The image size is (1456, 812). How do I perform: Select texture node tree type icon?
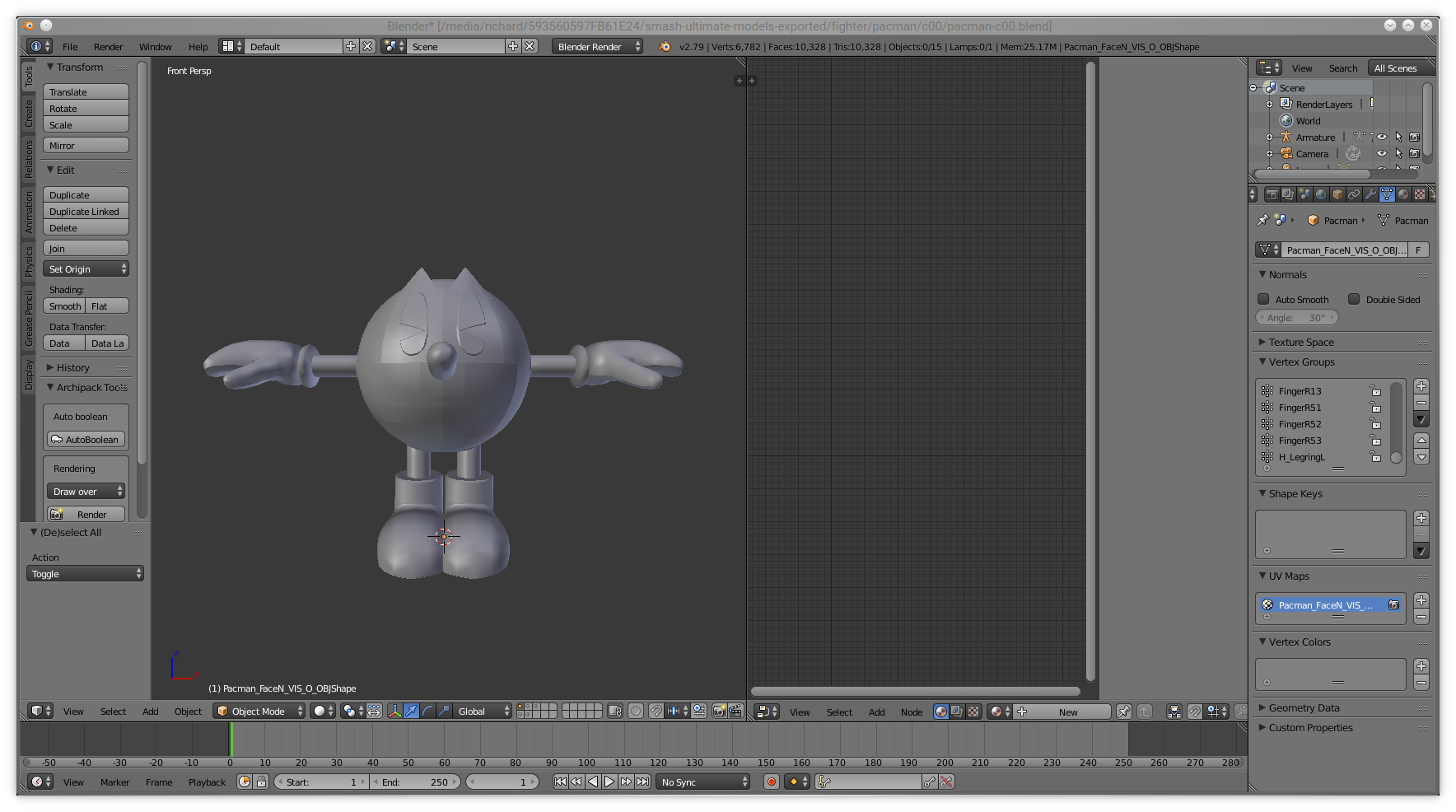pyautogui.click(x=973, y=712)
